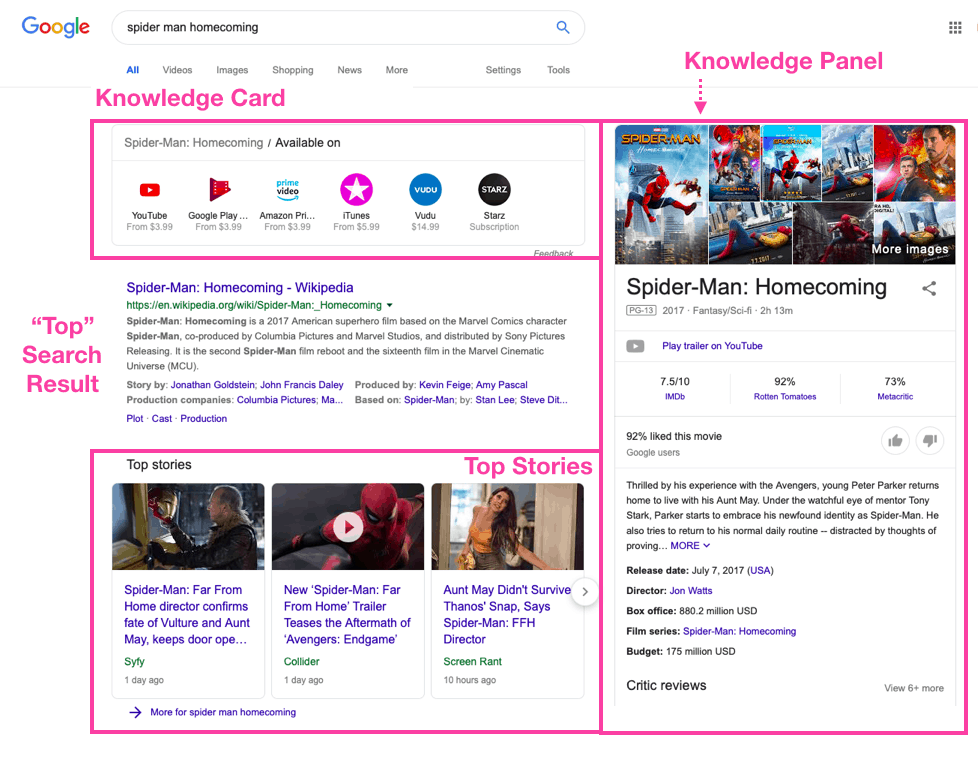
Task: Like the movie with thumbs up
Action: (x=895, y=441)
